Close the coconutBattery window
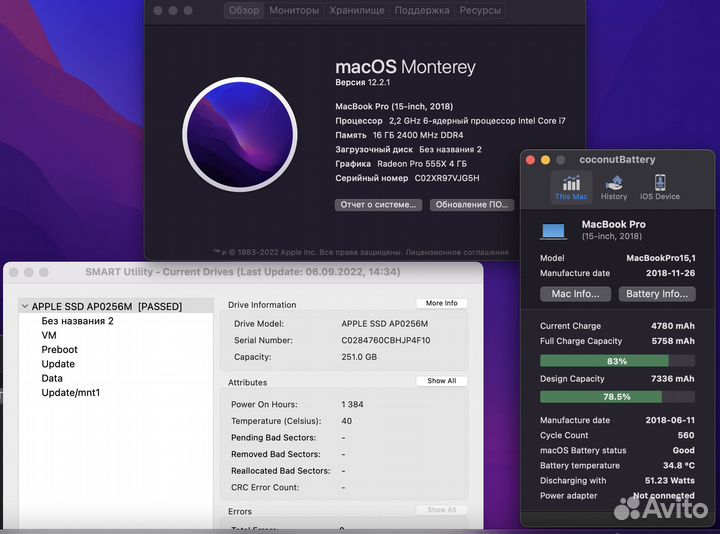Image resolution: width=720 pixels, height=534 pixels. [530, 160]
